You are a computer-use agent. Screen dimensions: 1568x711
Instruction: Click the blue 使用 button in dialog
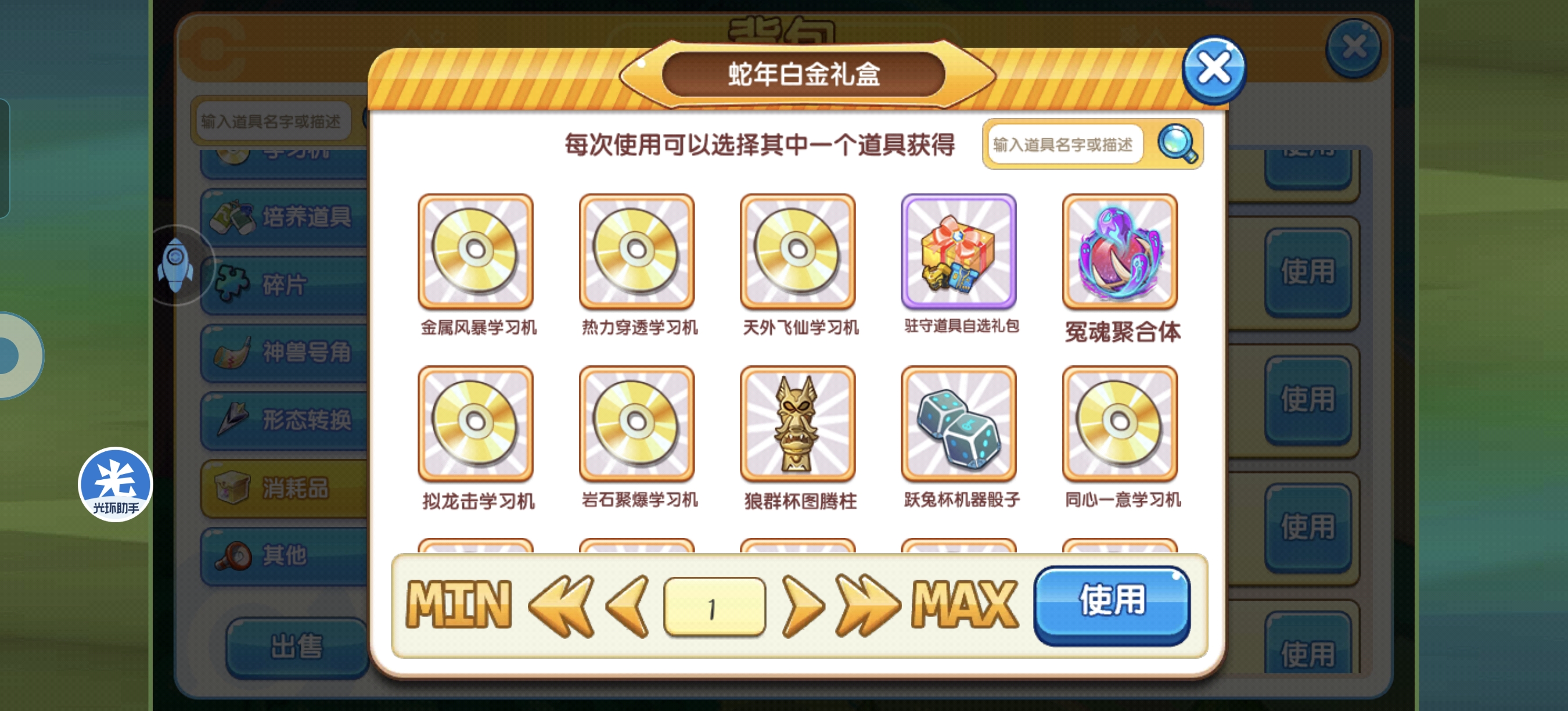[x=1112, y=604]
